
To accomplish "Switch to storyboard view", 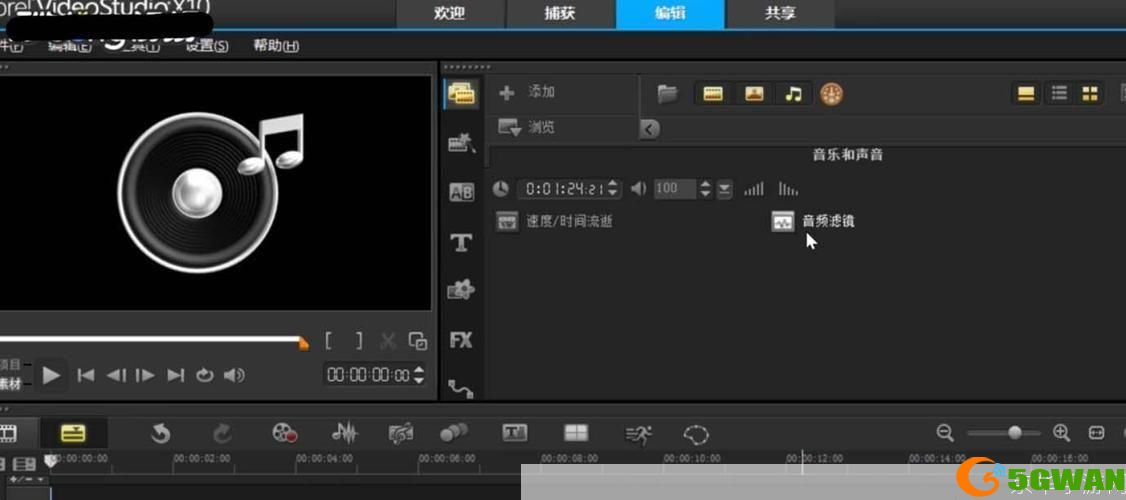I will point(8,433).
